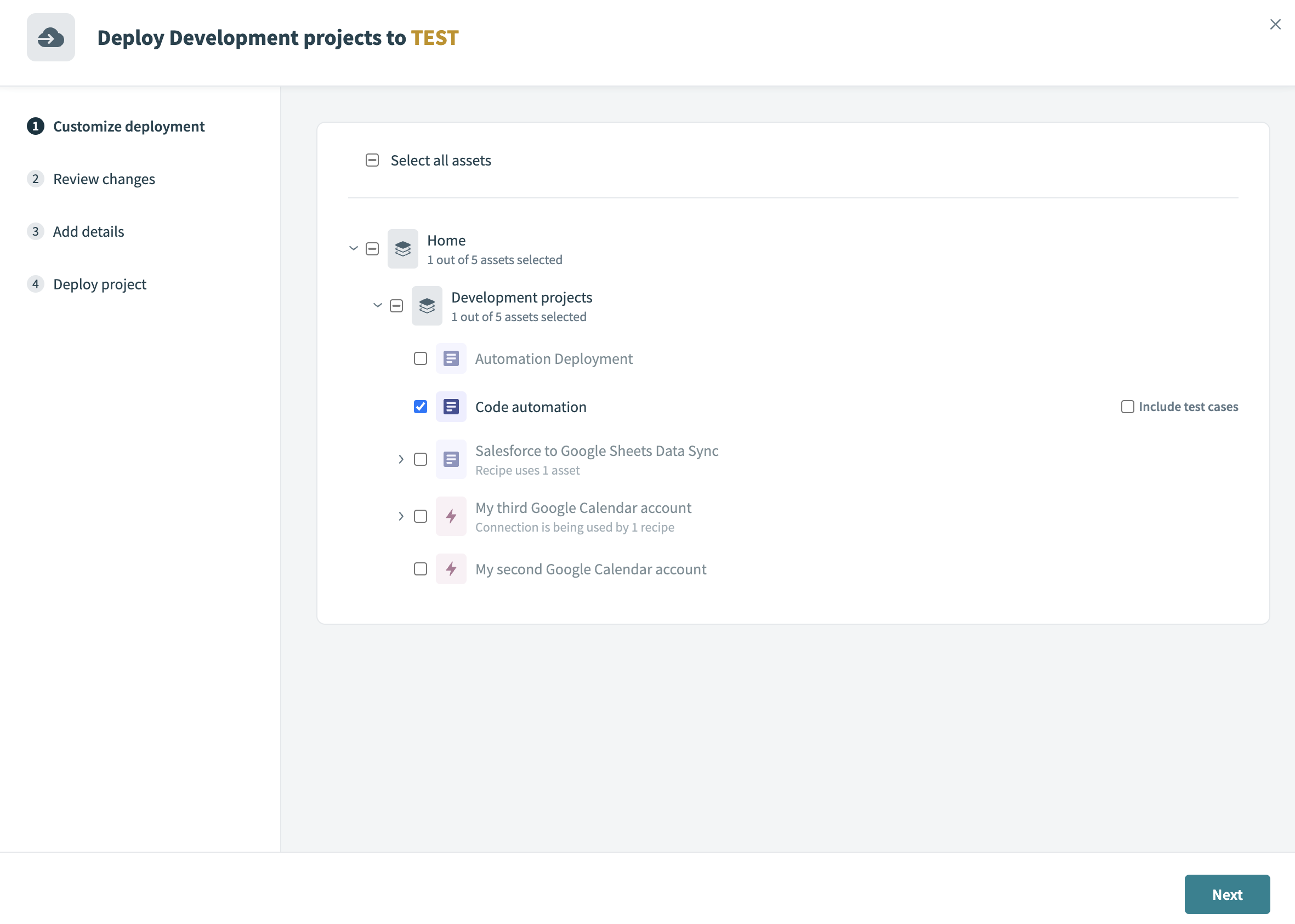
Task: Toggle the Select all assets checkbox
Action: (372, 161)
